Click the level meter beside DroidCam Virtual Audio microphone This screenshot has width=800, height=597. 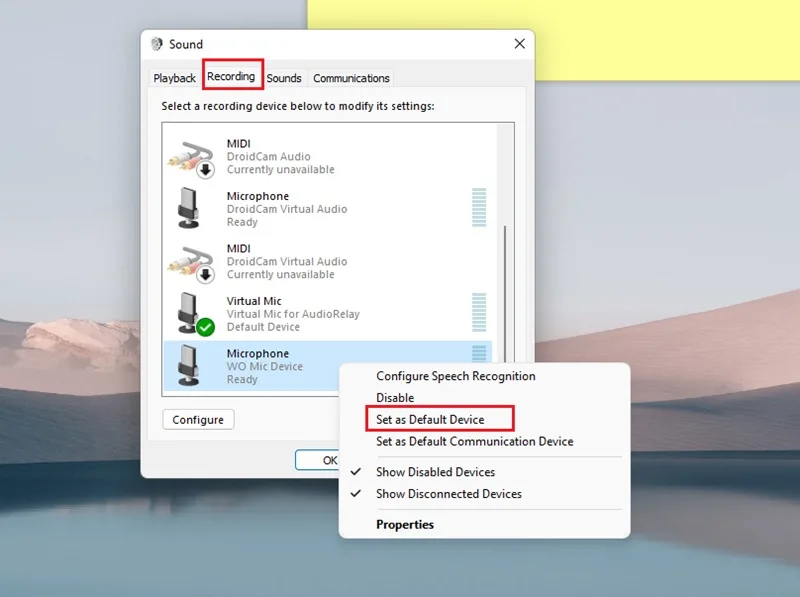coord(479,208)
